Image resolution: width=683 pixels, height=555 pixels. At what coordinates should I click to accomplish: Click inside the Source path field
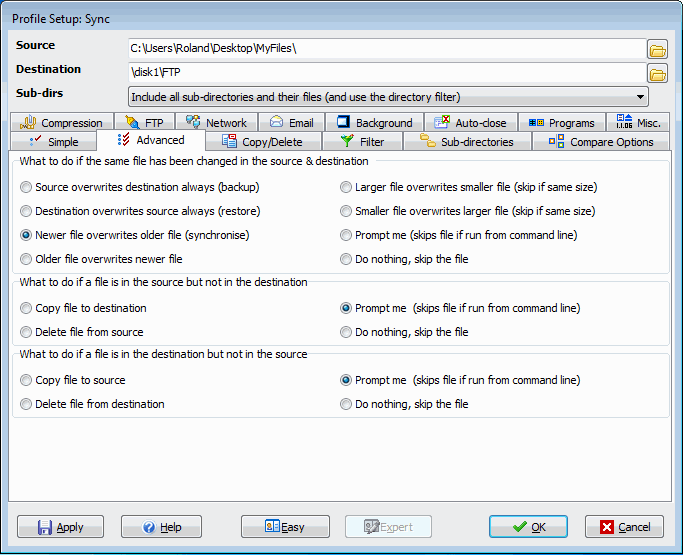point(385,49)
